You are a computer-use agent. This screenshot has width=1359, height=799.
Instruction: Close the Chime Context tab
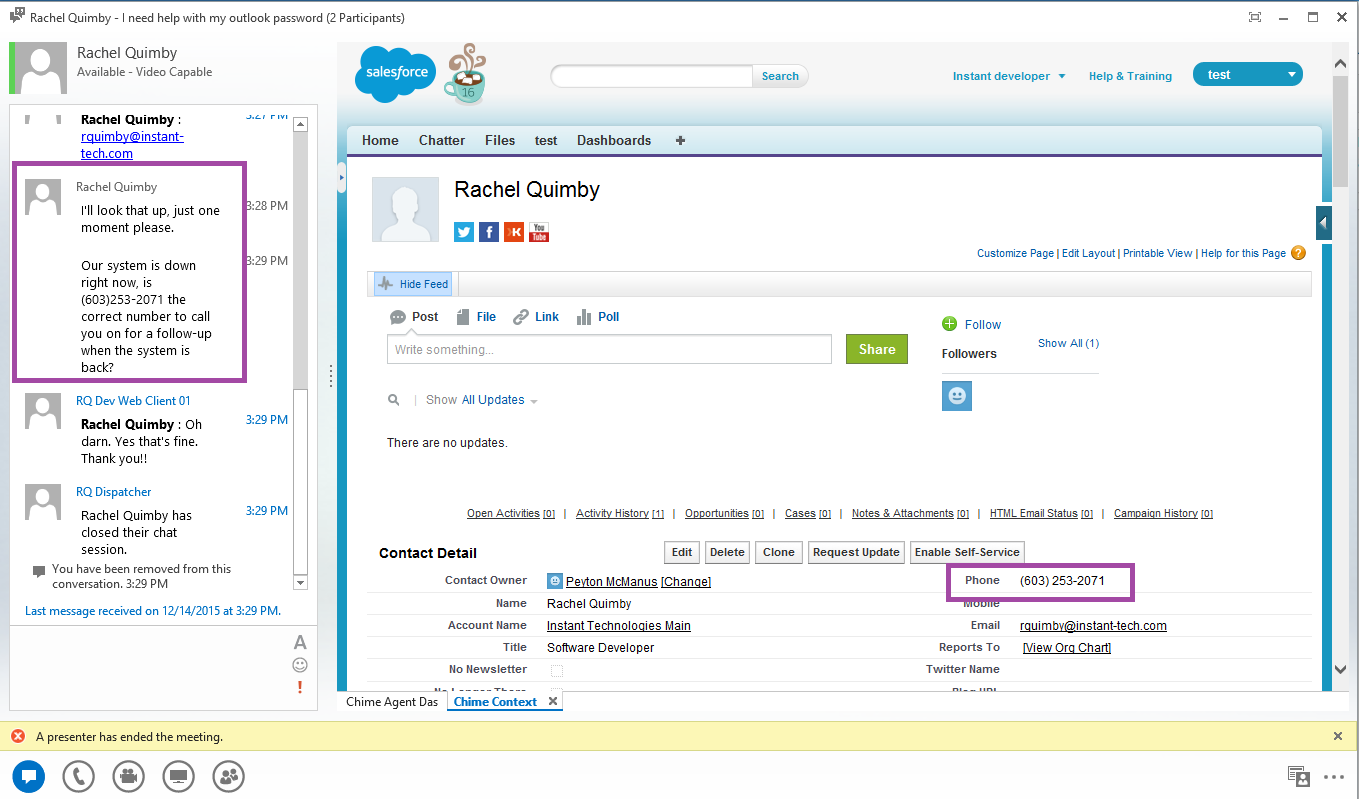[552, 702]
